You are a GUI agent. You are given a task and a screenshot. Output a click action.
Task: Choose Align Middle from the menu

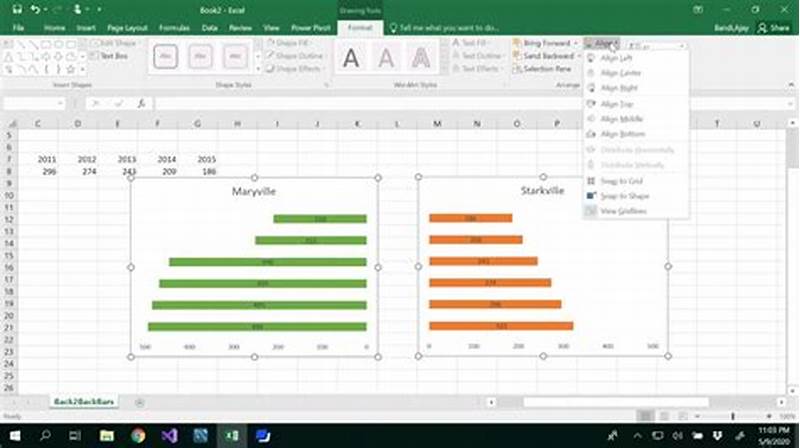click(636, 119)
